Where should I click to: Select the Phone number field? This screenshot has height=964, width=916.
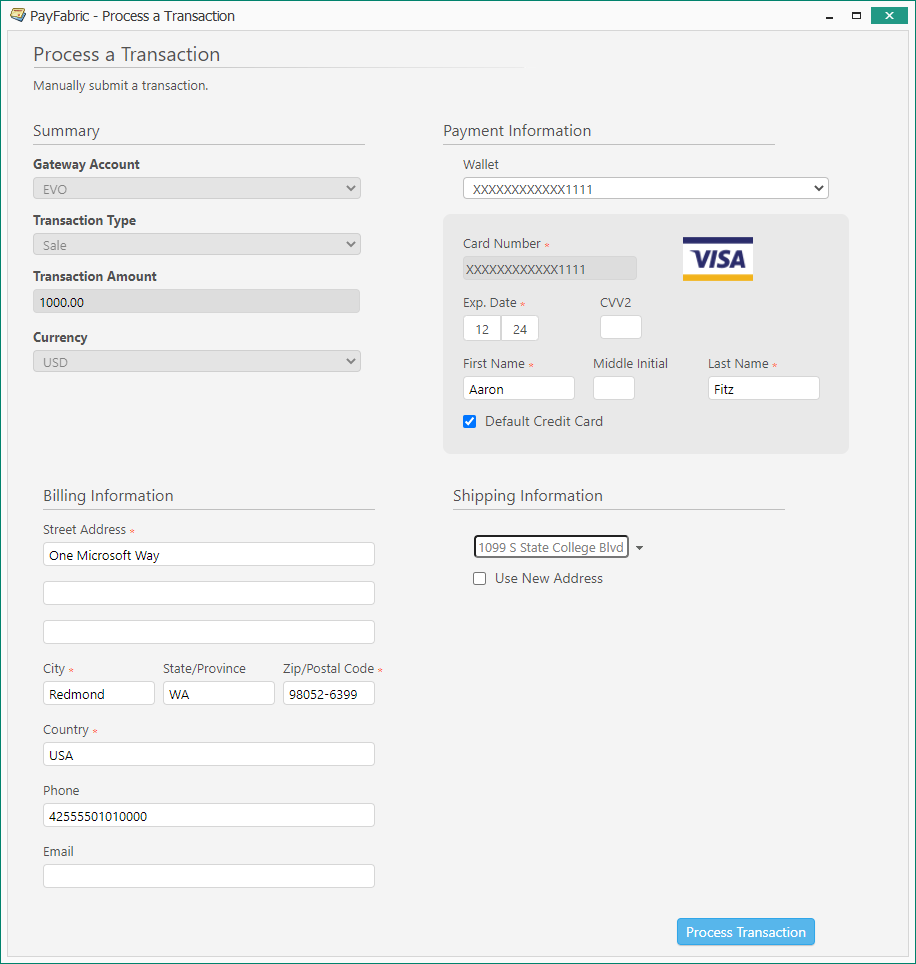208,815
